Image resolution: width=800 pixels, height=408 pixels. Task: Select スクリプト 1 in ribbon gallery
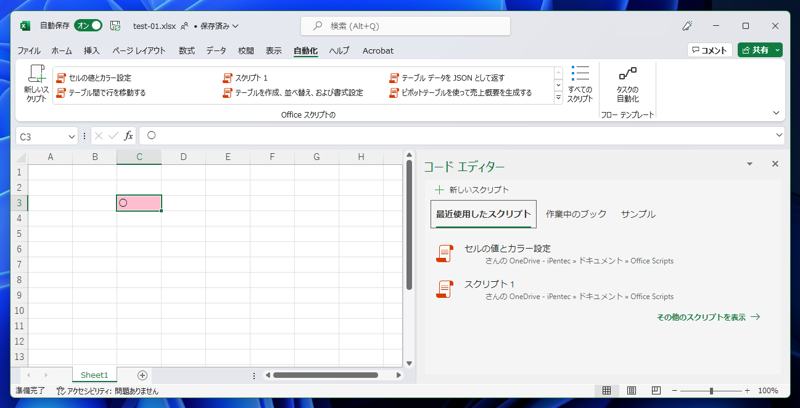pos(245,78)
